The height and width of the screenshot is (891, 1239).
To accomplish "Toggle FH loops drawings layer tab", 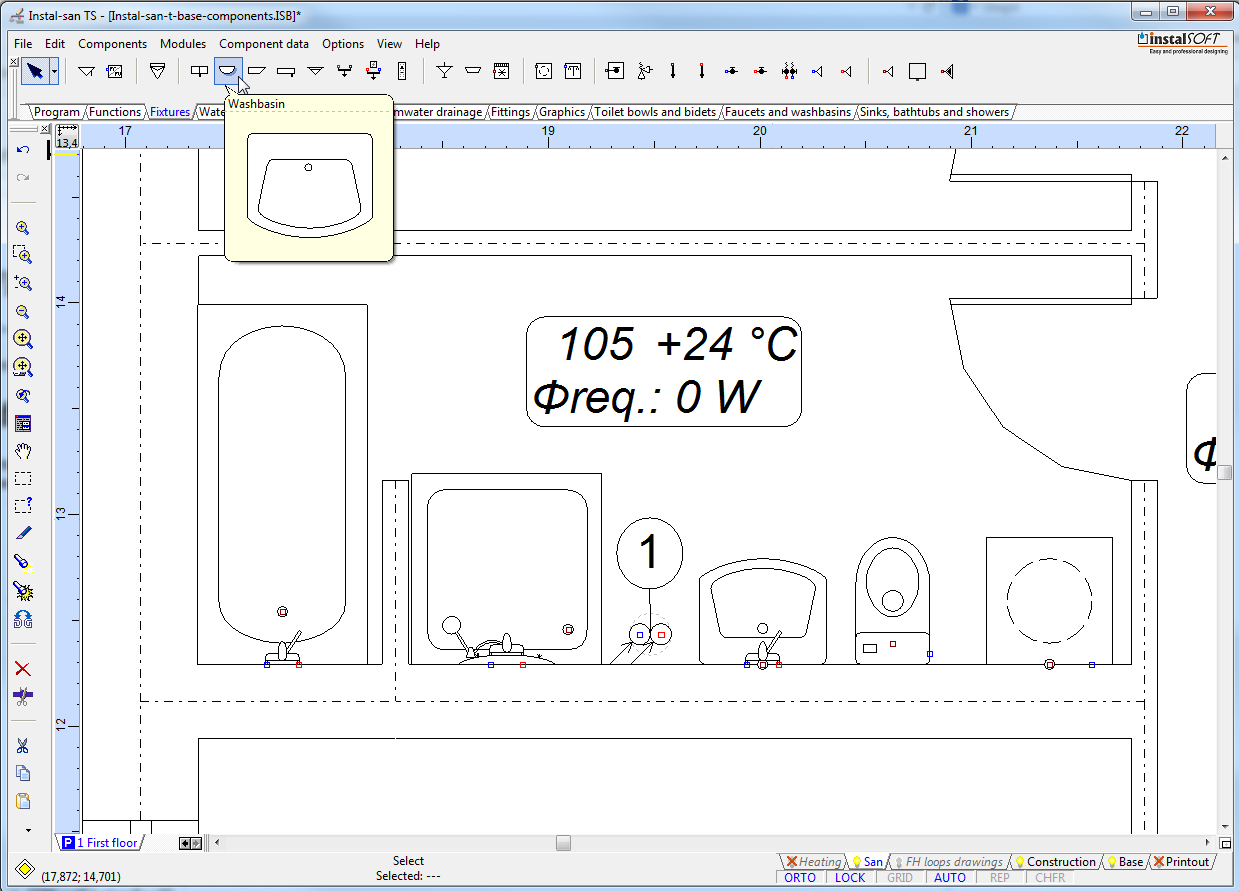I will click(948, 862).
